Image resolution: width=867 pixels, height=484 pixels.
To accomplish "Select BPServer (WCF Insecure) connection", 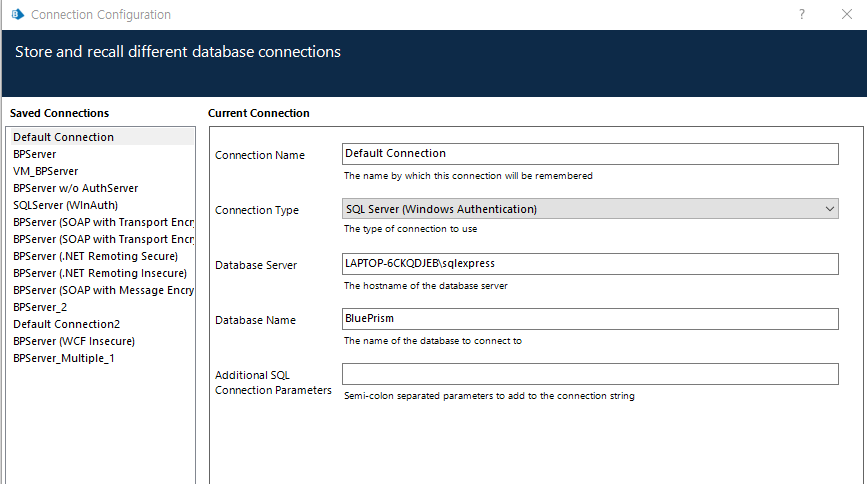I will (101, 341).
